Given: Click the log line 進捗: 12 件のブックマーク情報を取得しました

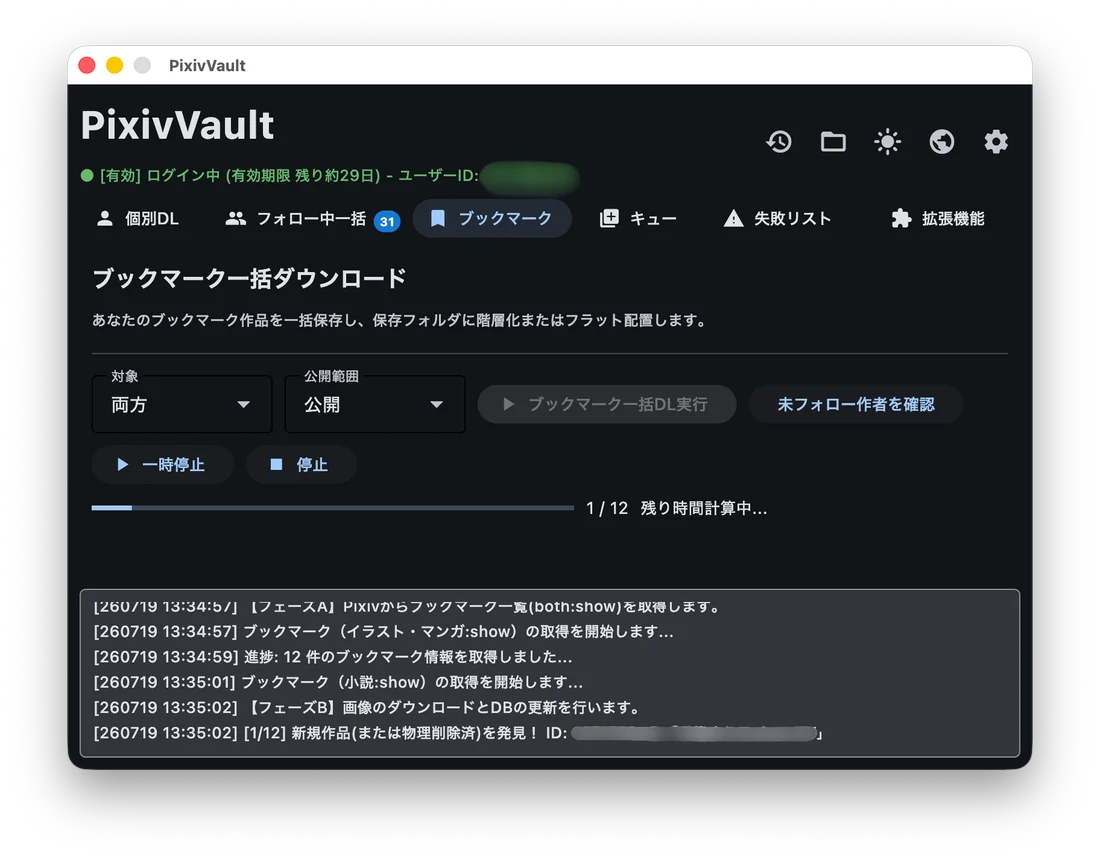Looking at the screenshot, I should click(x=333, y=657).
